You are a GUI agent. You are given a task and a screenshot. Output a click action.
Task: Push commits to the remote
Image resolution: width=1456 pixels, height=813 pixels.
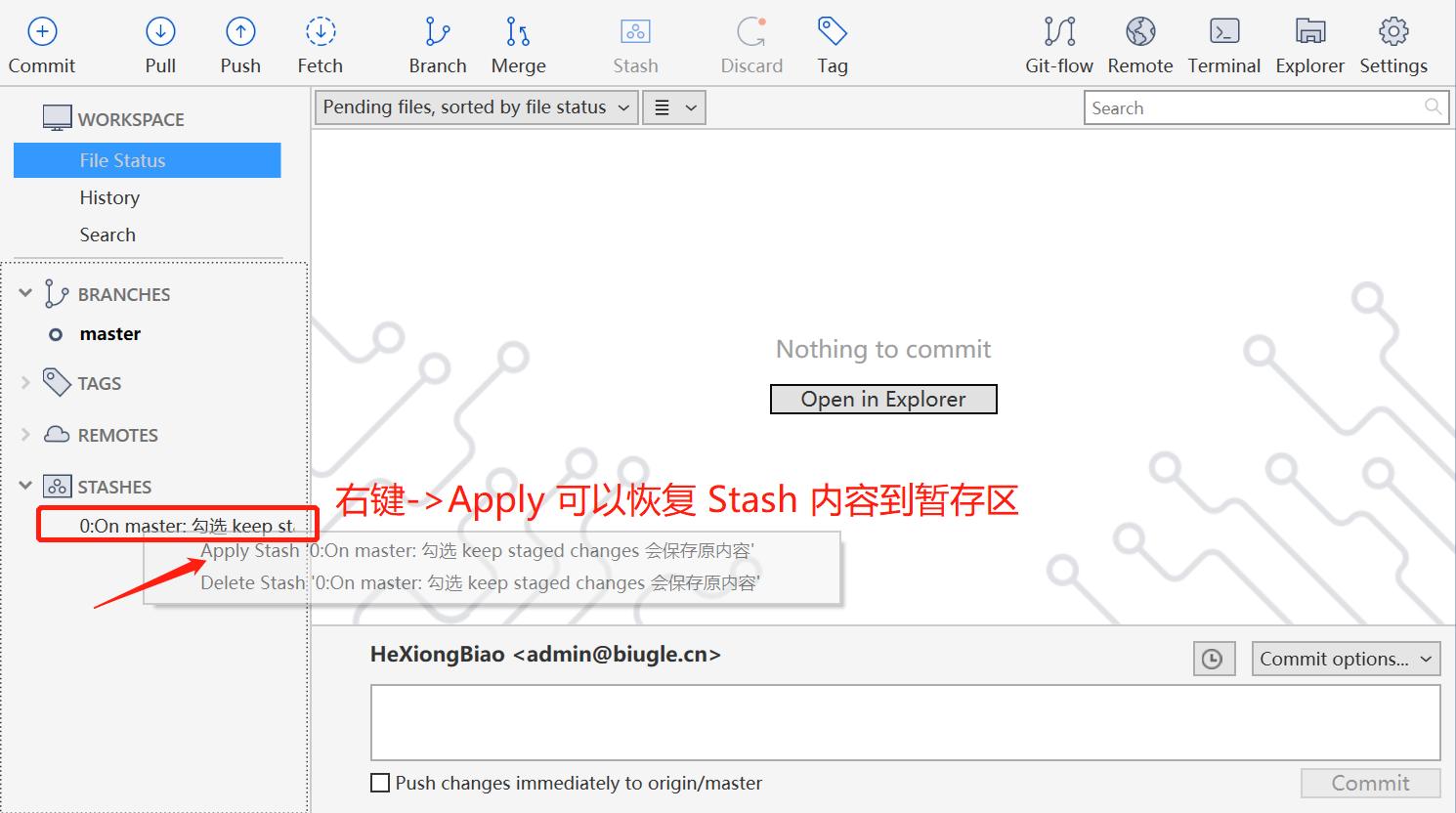coord(239,43)
